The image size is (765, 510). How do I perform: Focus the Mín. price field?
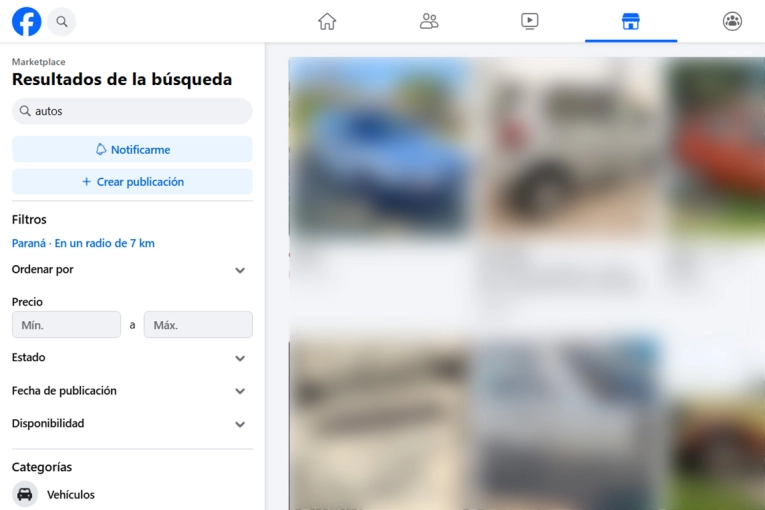66,325
